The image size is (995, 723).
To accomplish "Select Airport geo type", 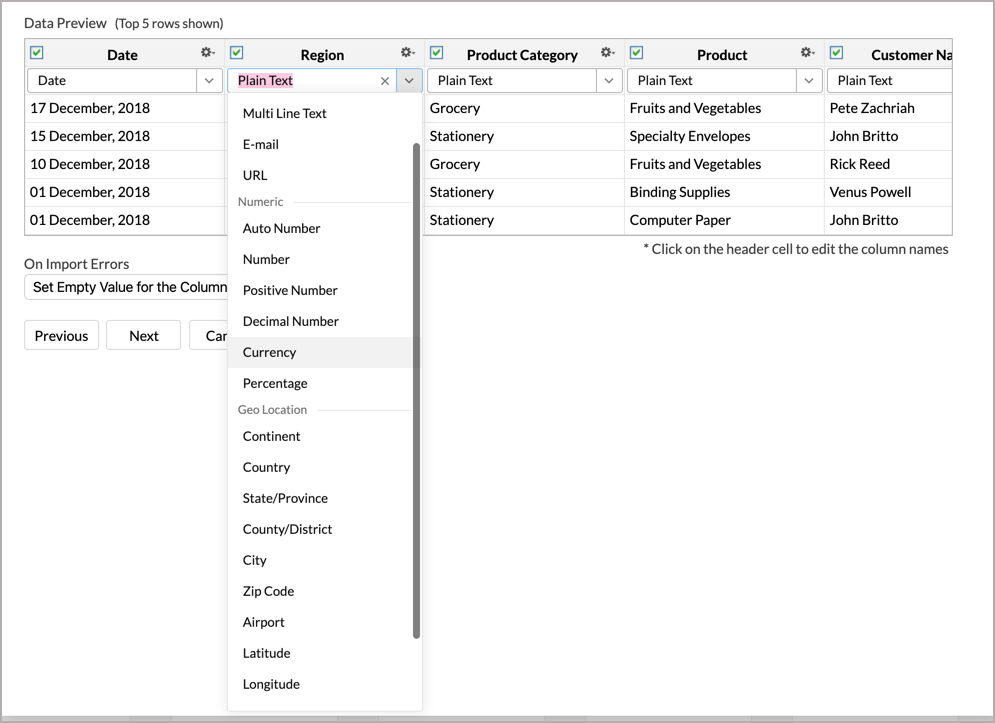I will pos(320,623).
